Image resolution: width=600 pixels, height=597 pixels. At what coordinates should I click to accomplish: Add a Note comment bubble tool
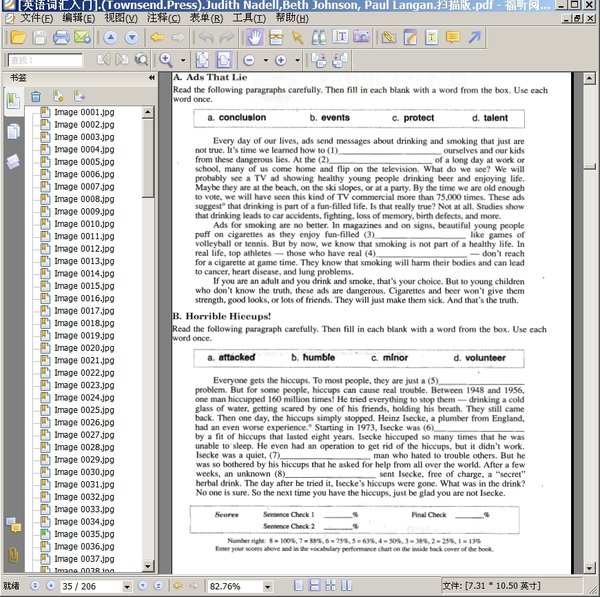pyautogui.click(x=453, y=38)
